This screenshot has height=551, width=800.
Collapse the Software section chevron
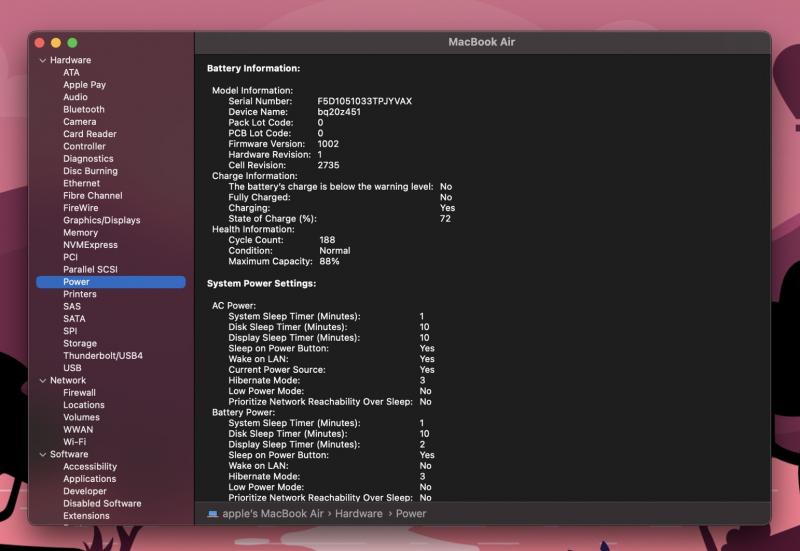(43, 455)
